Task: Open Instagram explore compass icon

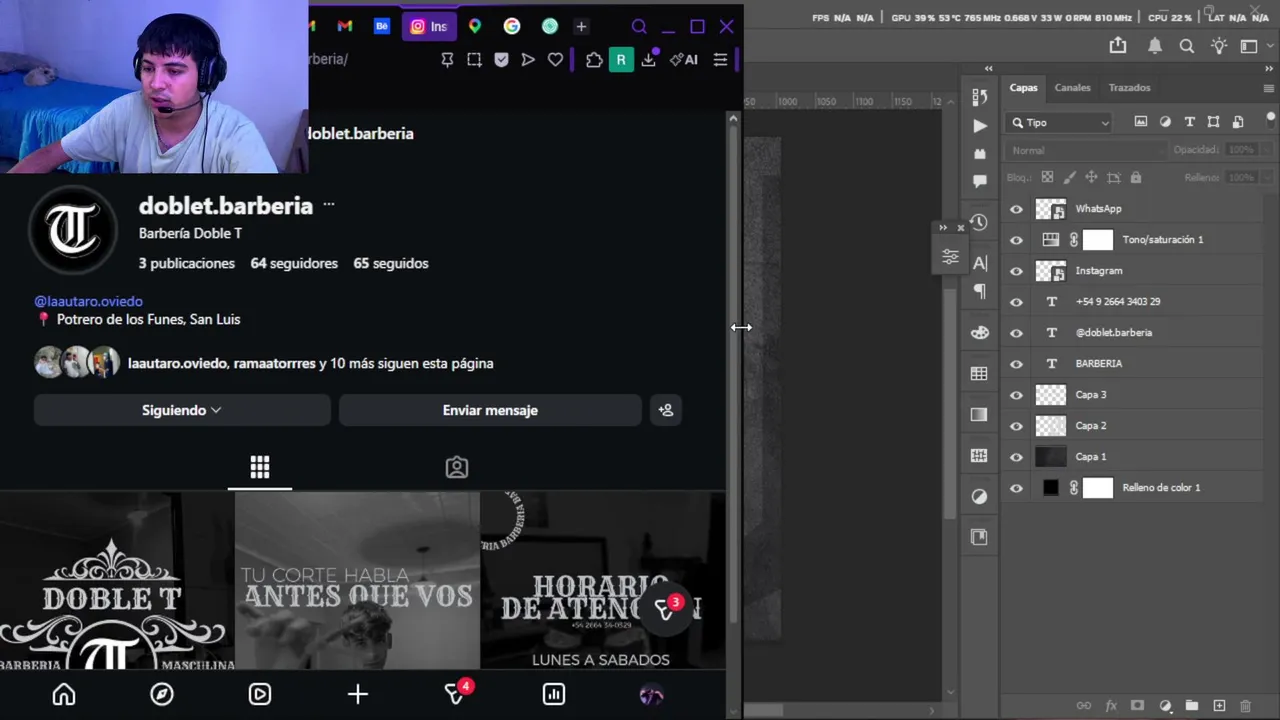Action: [x=162, y=694]
